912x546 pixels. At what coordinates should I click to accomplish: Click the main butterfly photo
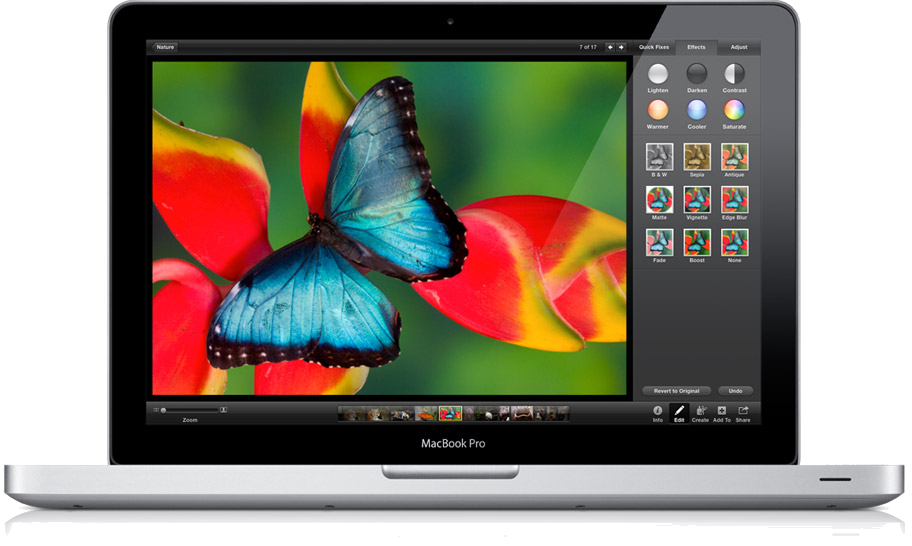pos(389,228)
